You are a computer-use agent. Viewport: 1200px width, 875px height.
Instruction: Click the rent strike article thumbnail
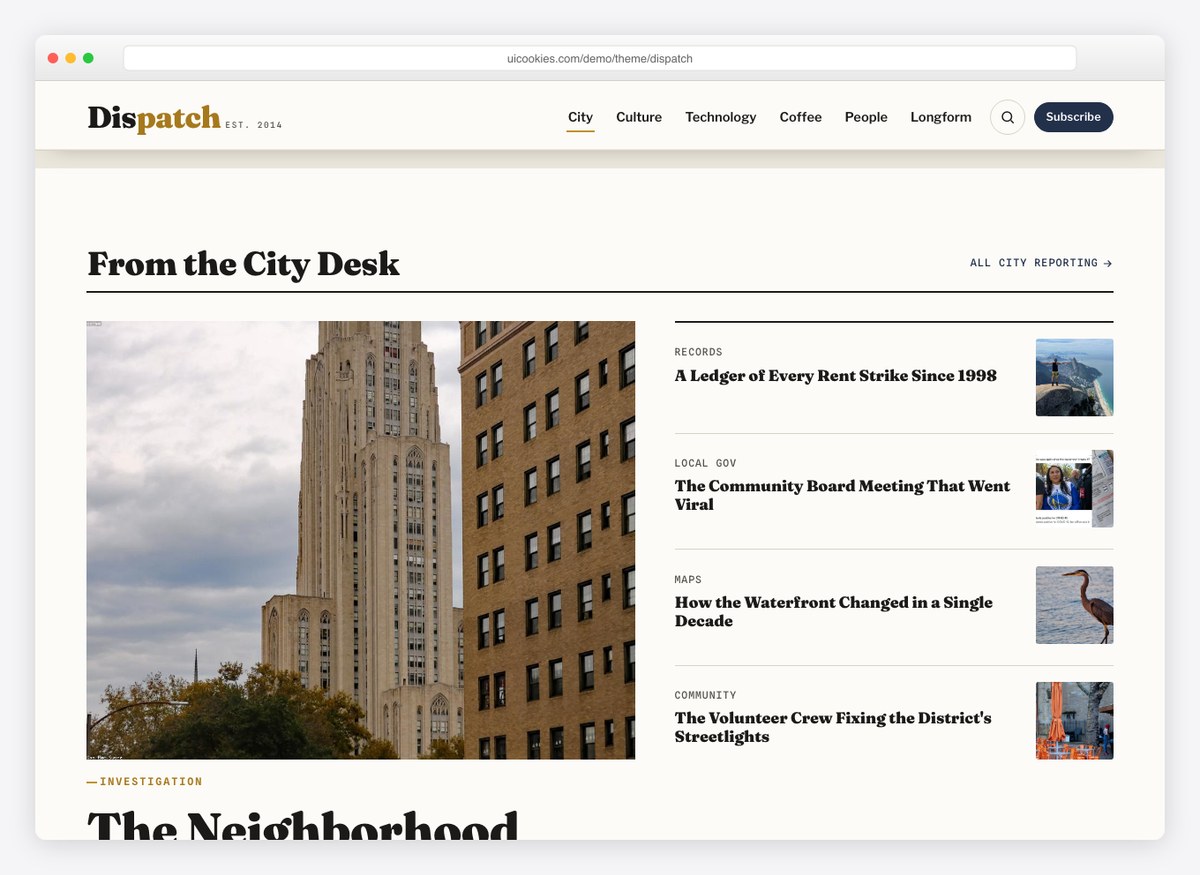coord(1074,377)
